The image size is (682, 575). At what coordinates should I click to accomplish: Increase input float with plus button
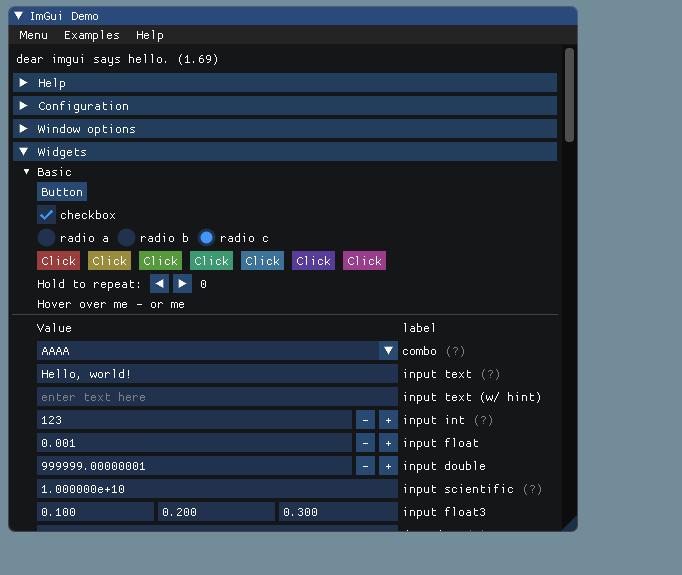(388, 443)
